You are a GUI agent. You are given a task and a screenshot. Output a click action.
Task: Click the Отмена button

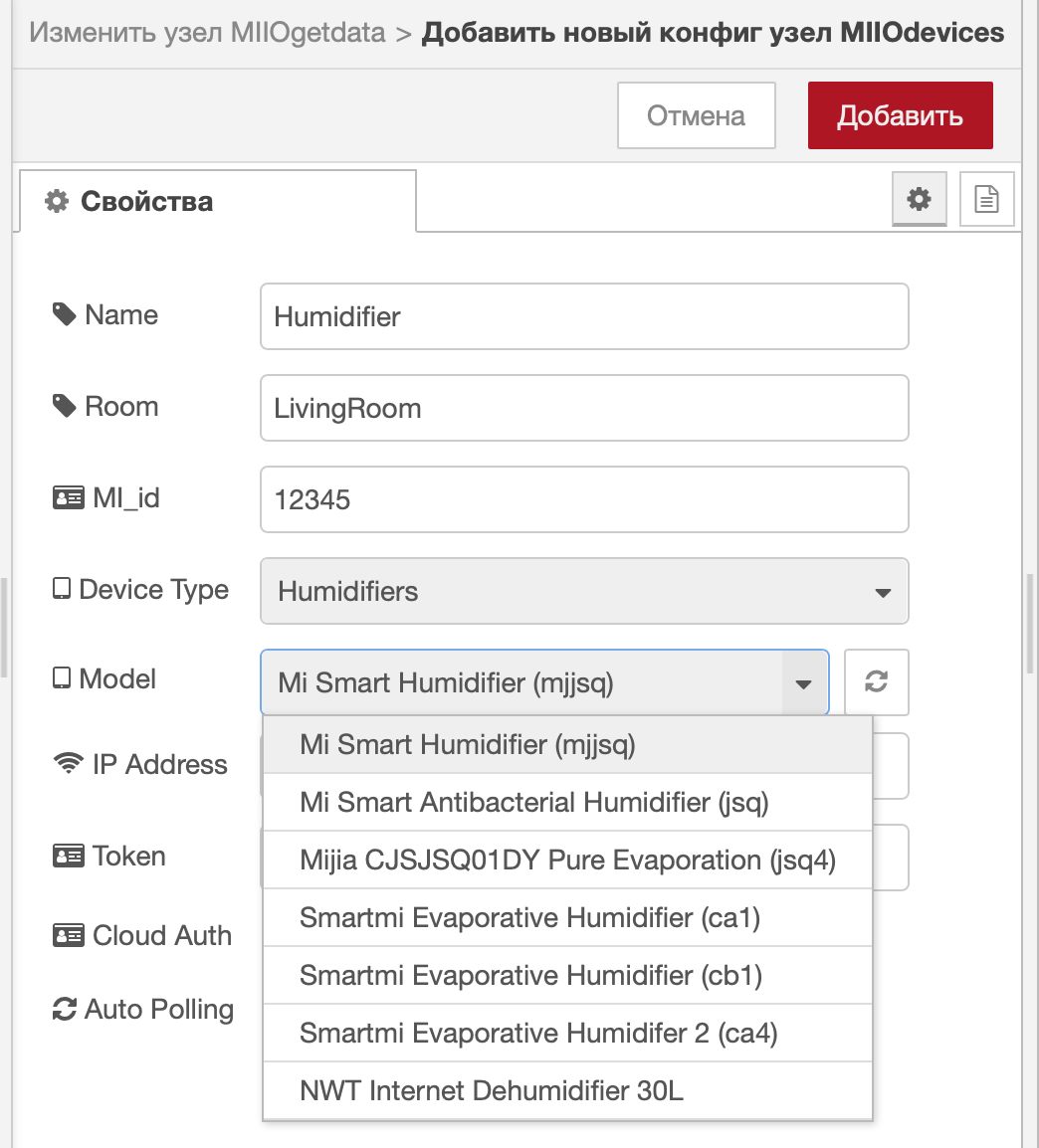697,115
